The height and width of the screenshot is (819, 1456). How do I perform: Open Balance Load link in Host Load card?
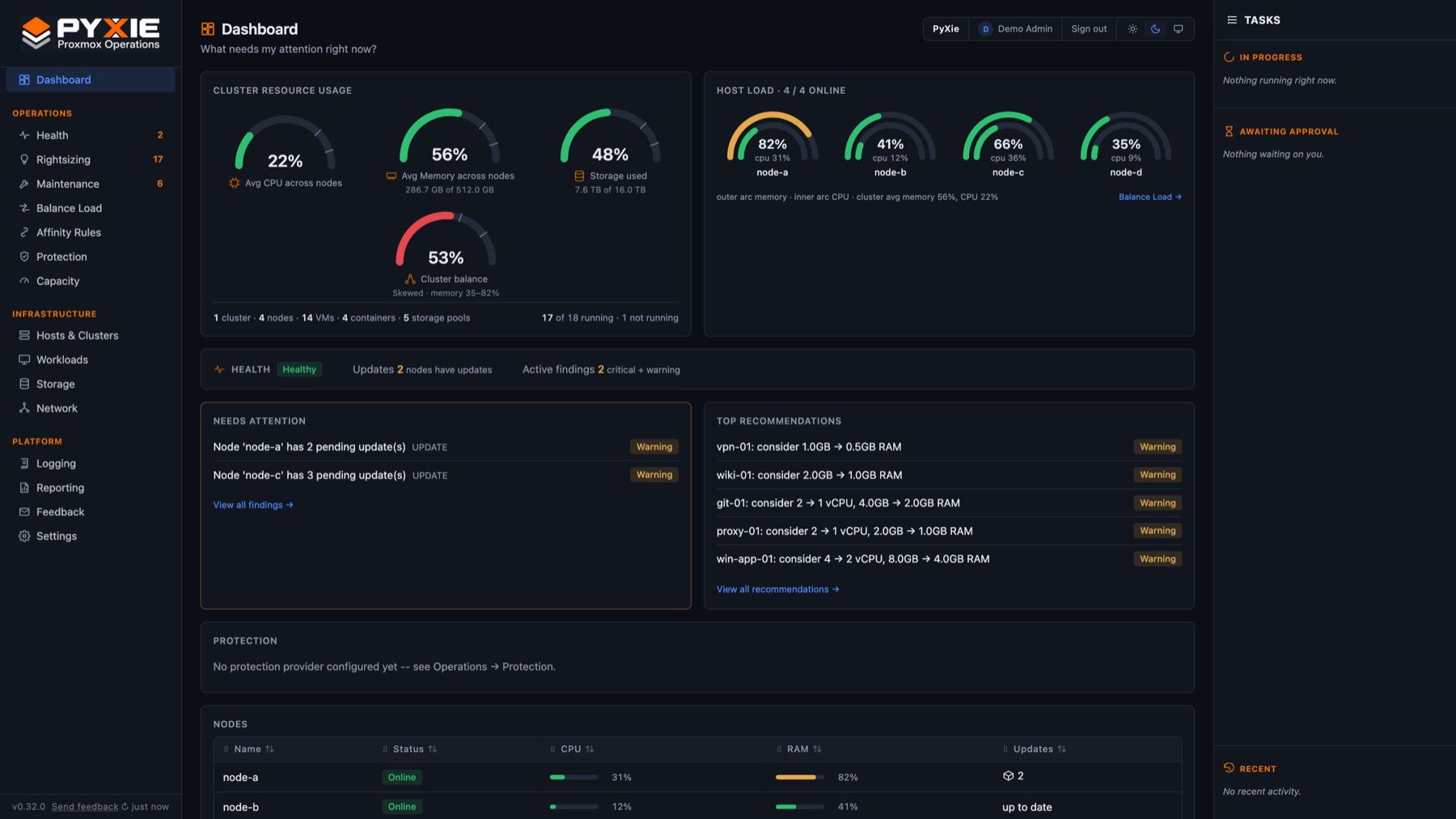click(x=1150, y=197)
